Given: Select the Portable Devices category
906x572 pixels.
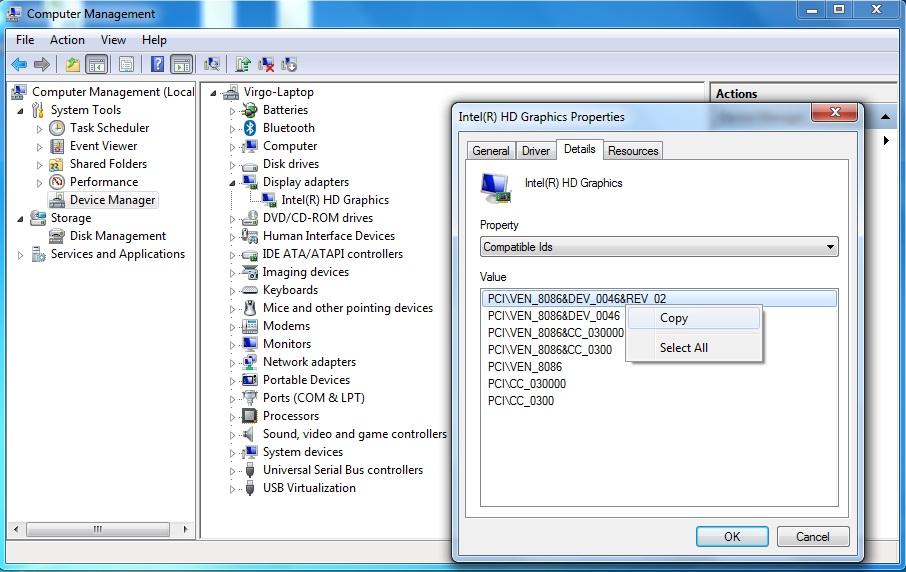Looking at the screenshot, I should click(x=306, y=380).
